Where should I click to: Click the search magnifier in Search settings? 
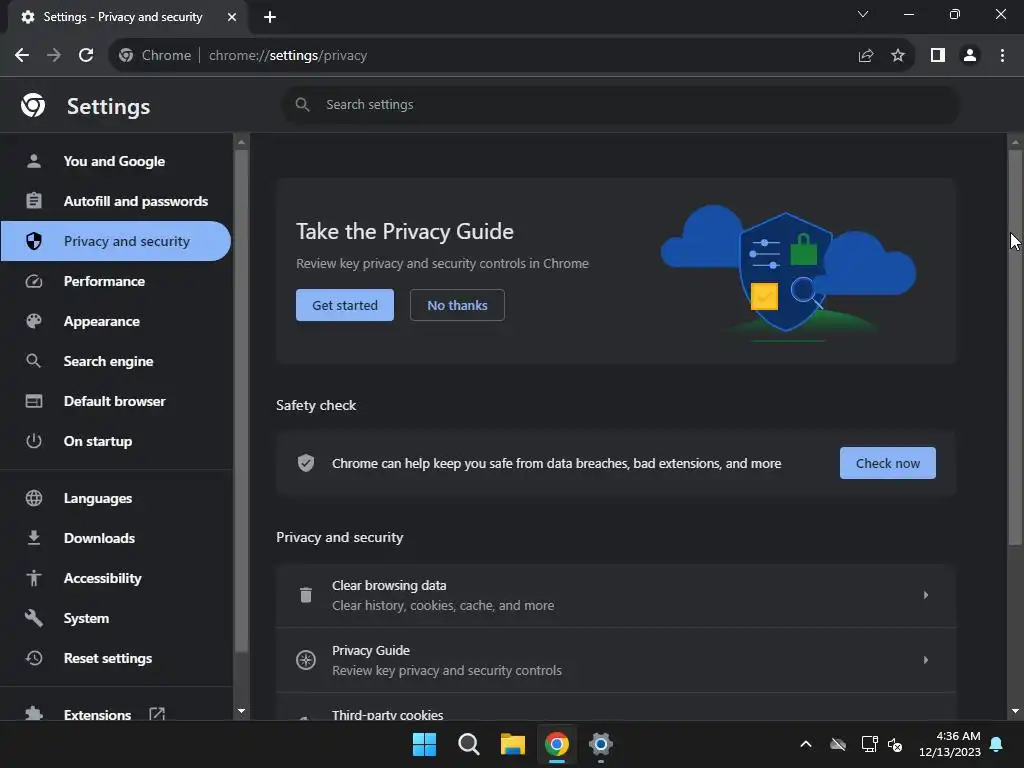tap(302, 104)
